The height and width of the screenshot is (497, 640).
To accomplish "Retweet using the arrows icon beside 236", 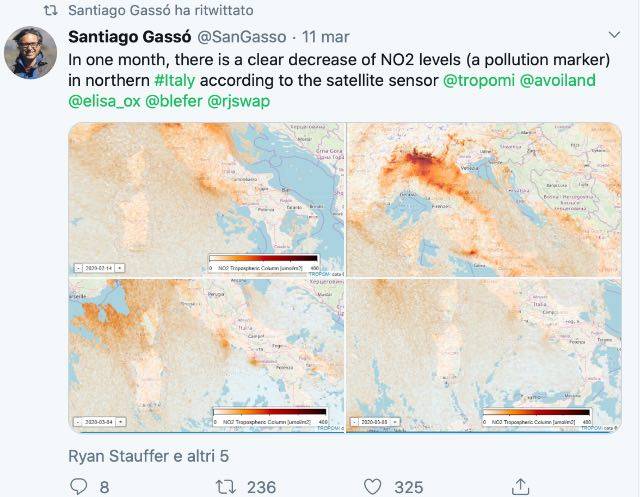I will tap(225, 486).
